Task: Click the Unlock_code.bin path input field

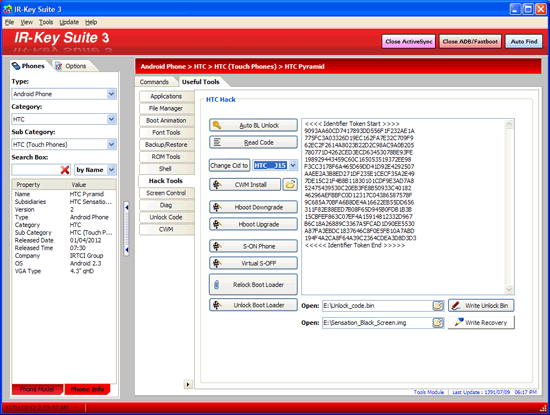Action: click(377, 306)
